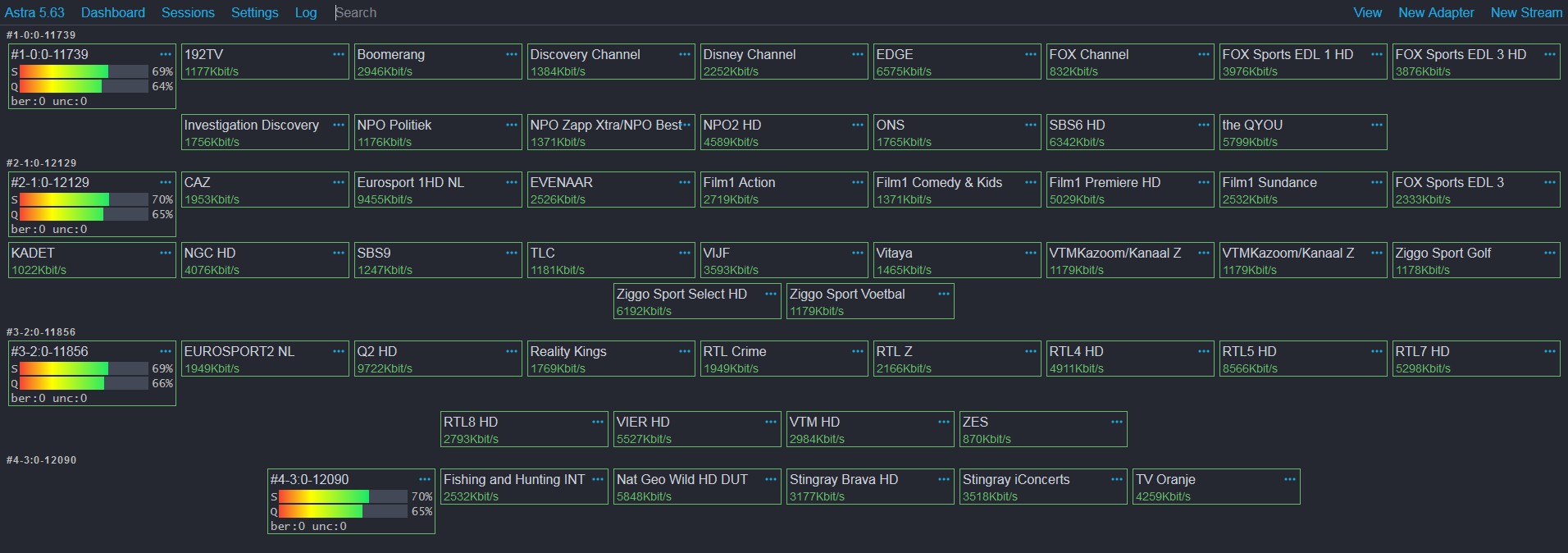The width and height of the screenshot is (1568, 553).
Task: Open options menu for Discovery Channel stream
Action: [685, 54]
